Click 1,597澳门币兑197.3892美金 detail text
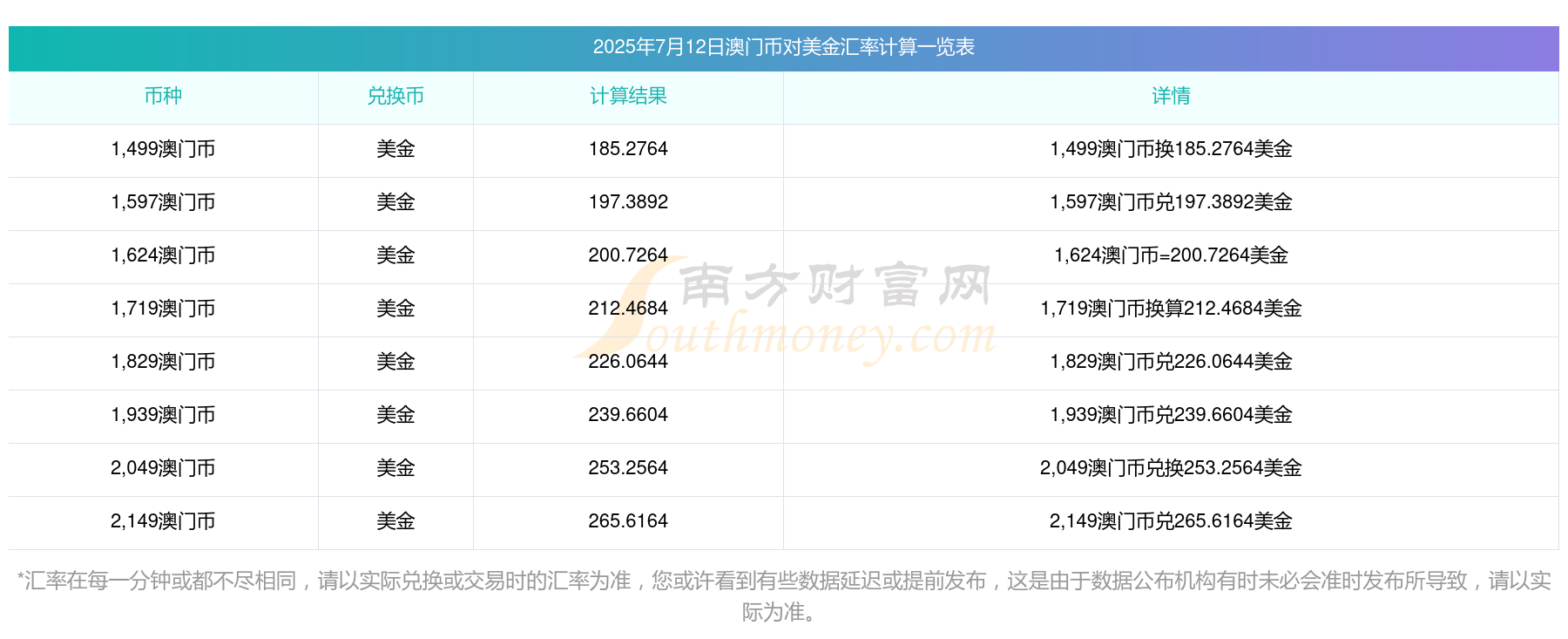This screenshot has height=639, width=1568. (x=1171, y=202)
